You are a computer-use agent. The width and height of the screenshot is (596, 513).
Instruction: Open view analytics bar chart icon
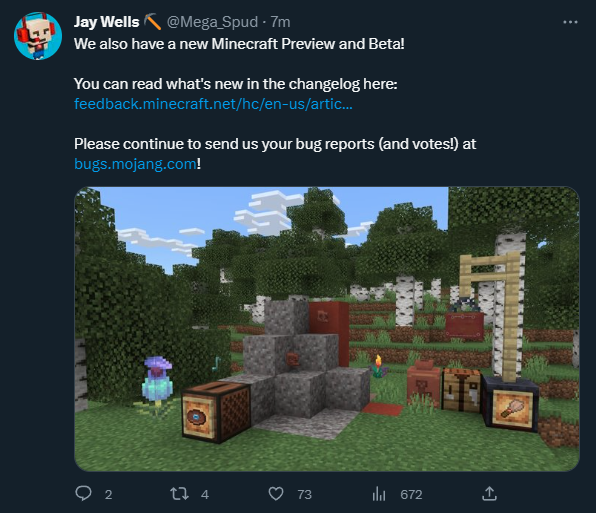click(x=379, y=494)
